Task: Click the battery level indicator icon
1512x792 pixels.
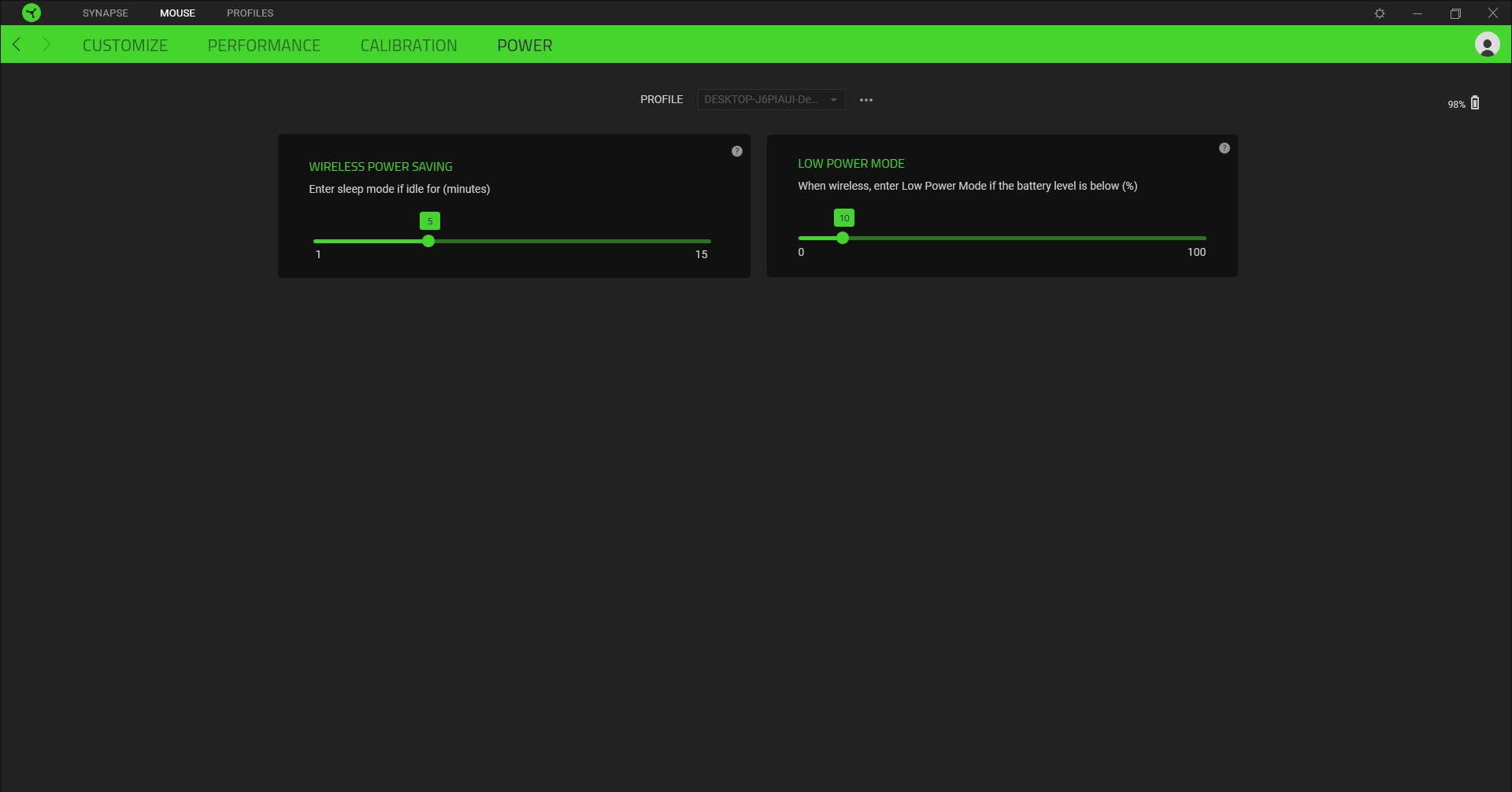Action: coord(1475,103)
